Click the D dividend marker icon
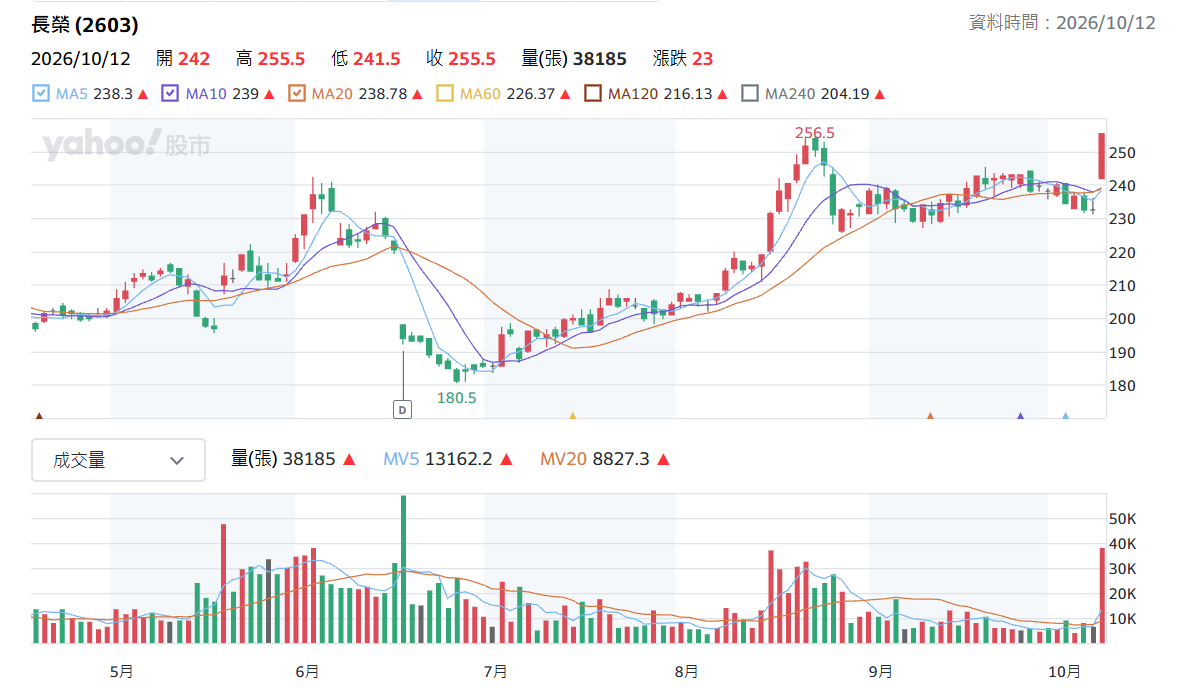 coord(402,410)
